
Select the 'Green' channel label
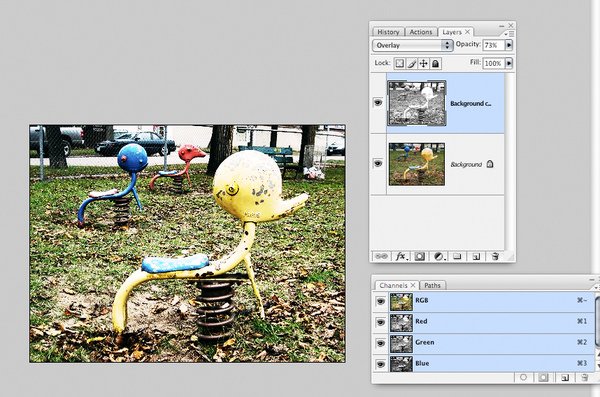tap(425, 342)
